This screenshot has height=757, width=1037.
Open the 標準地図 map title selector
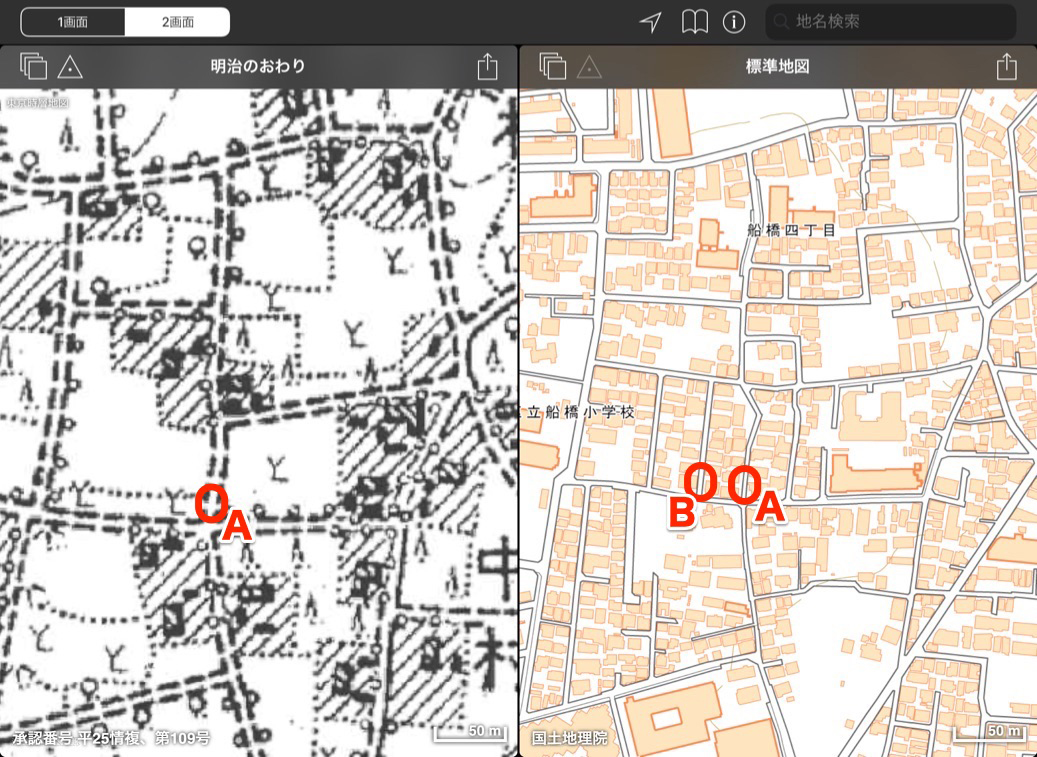(x=777, y=67)
